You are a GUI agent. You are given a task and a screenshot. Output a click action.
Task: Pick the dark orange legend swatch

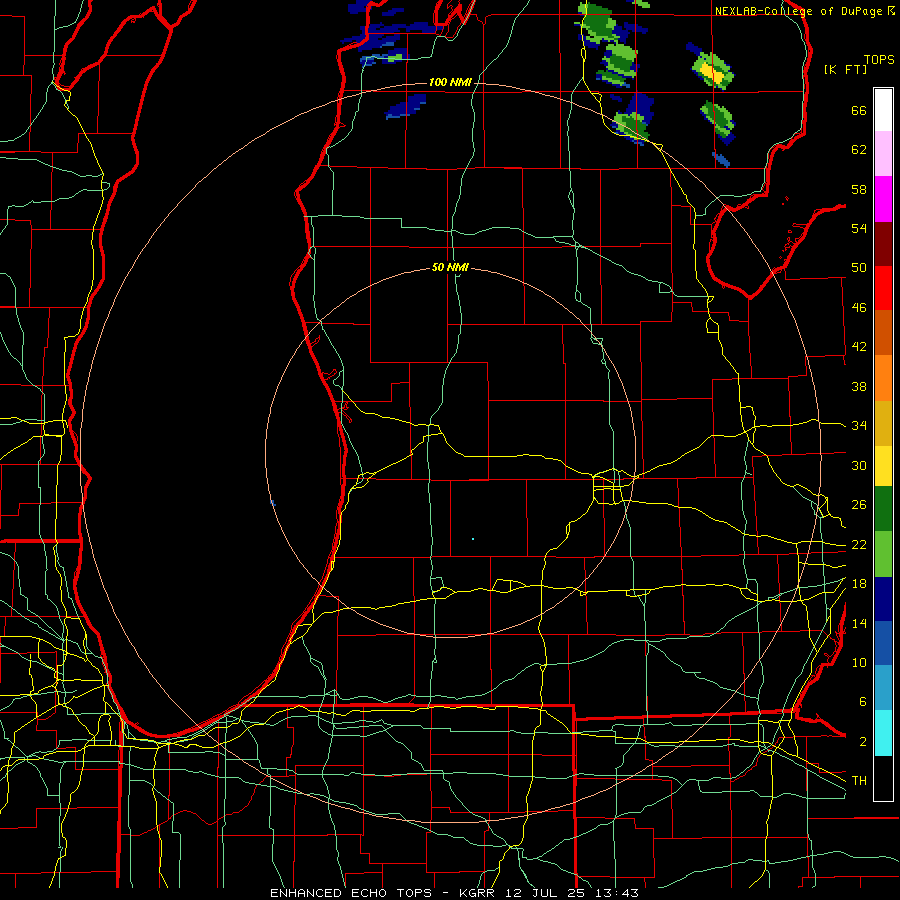click(x=883, y=333)
